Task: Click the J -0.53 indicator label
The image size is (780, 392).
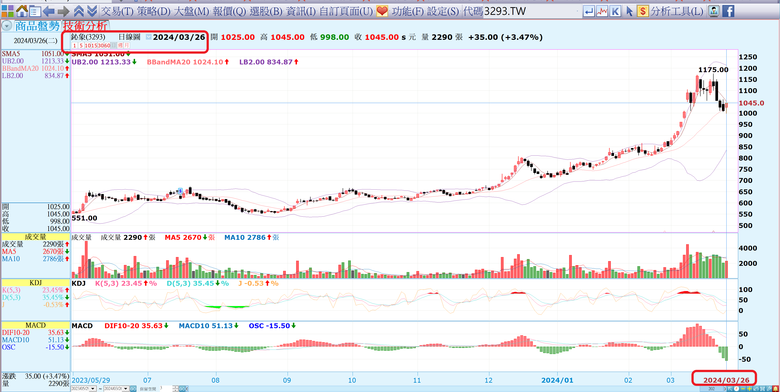Action: [x=259, y=283]
